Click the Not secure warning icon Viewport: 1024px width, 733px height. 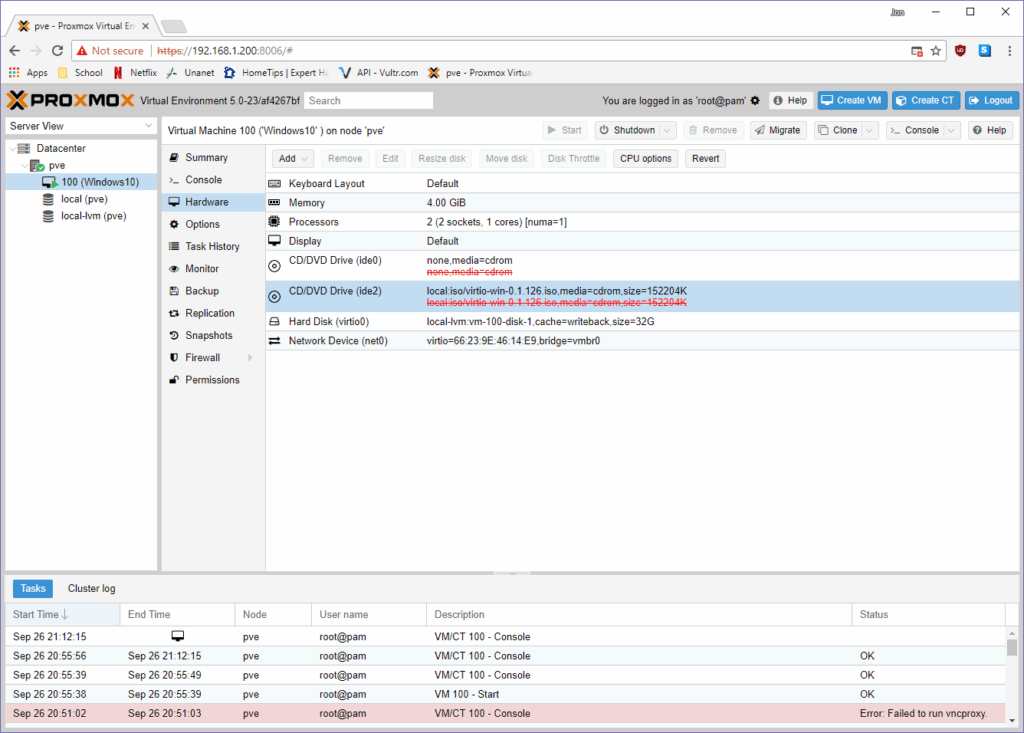(x=82, y=50)
